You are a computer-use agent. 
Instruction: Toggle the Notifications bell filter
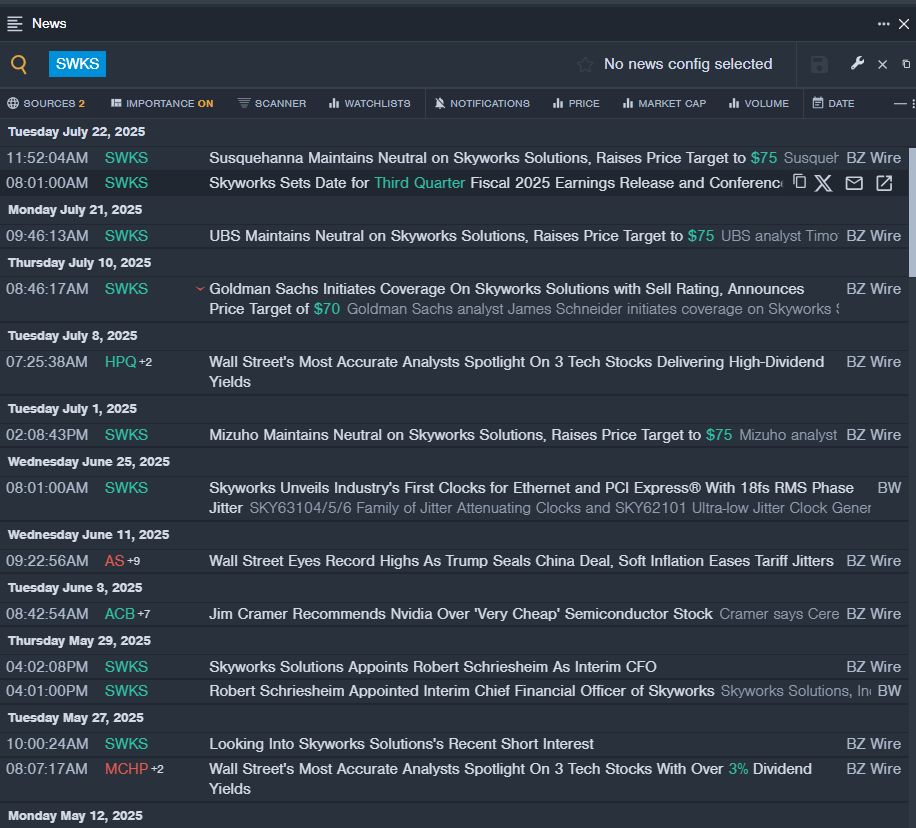click(483, 103)
